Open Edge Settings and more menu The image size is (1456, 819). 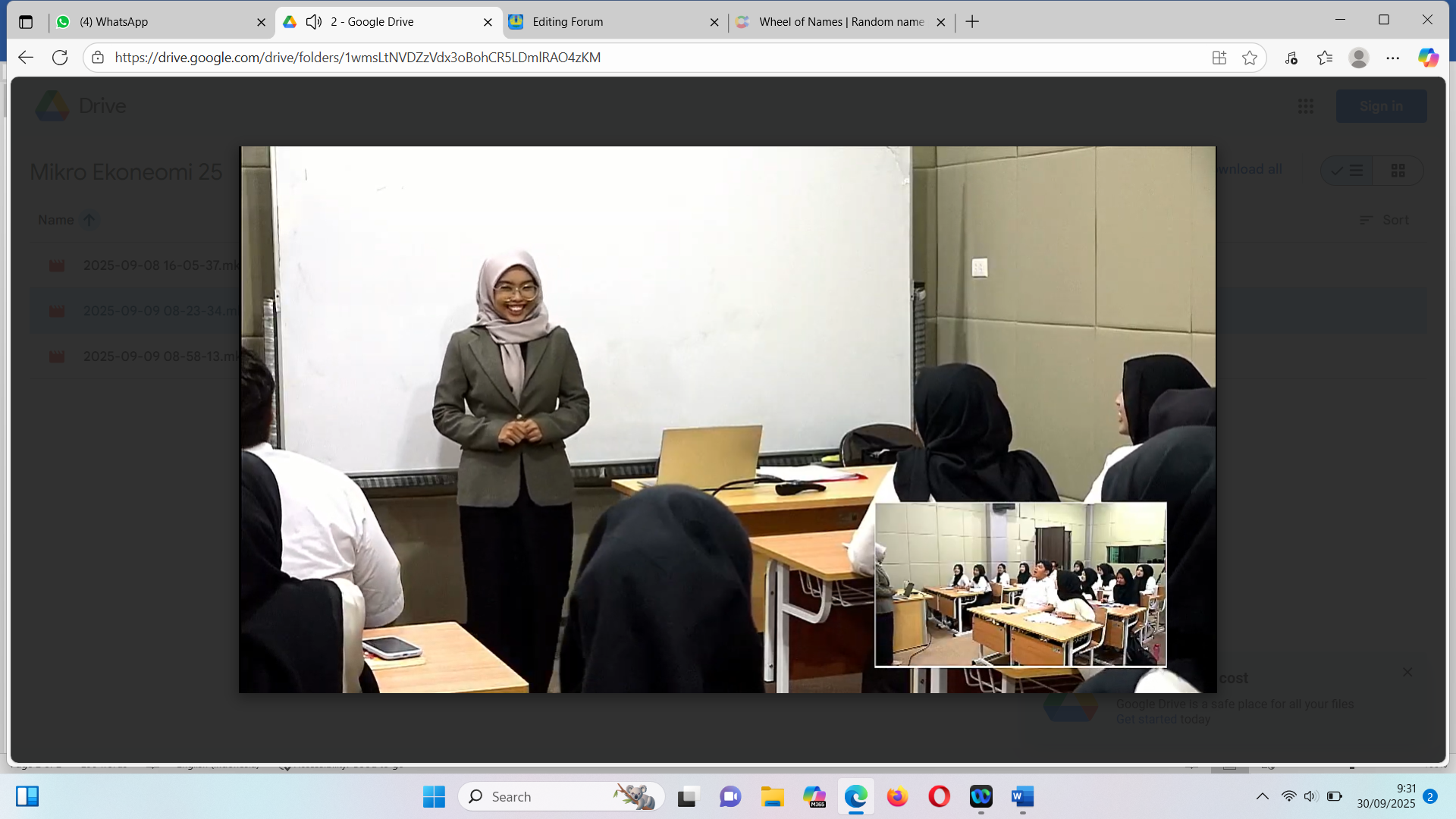[1393, 58]
